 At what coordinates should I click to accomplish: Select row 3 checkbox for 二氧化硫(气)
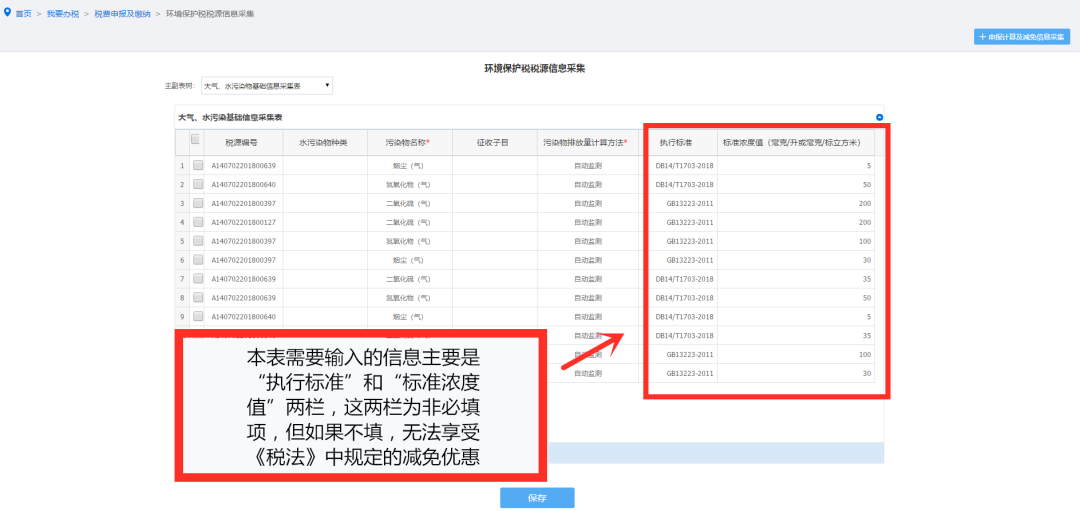[x=198, y=203]
